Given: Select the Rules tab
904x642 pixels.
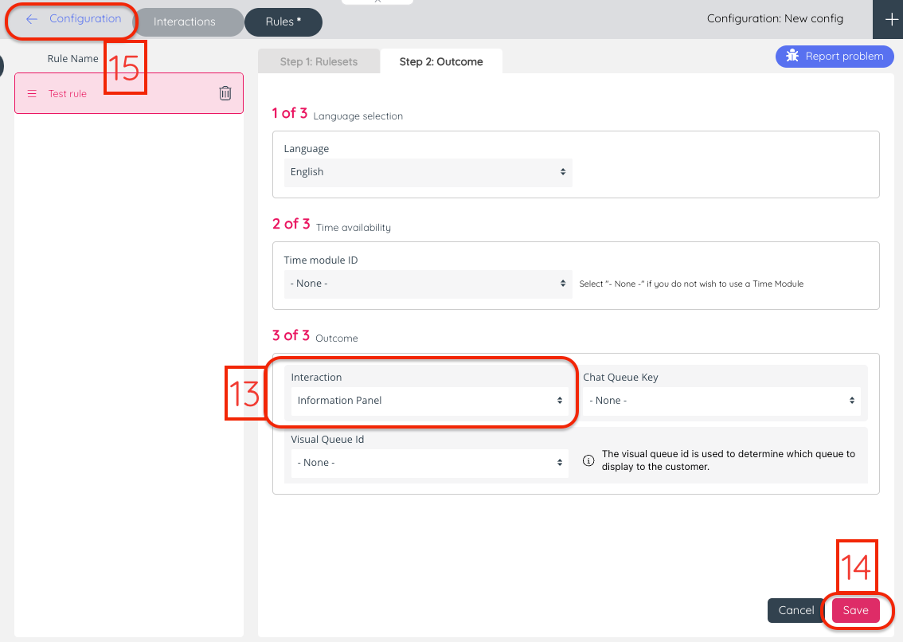Looking at the screenshot, I should [283, 22].
